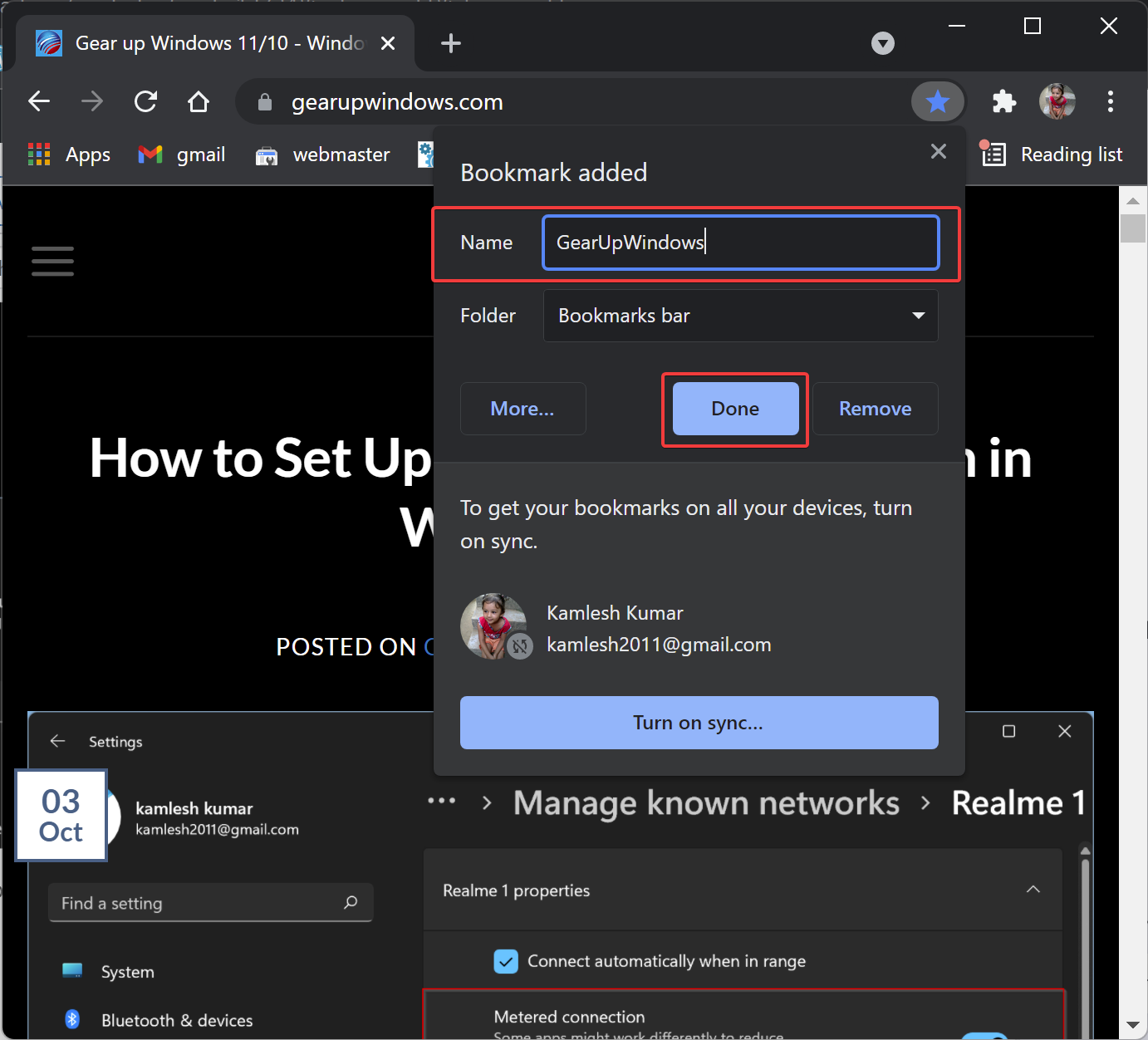Click the Metered connection label
Screen dimensions: 1148x1040
click(569, 1017)
